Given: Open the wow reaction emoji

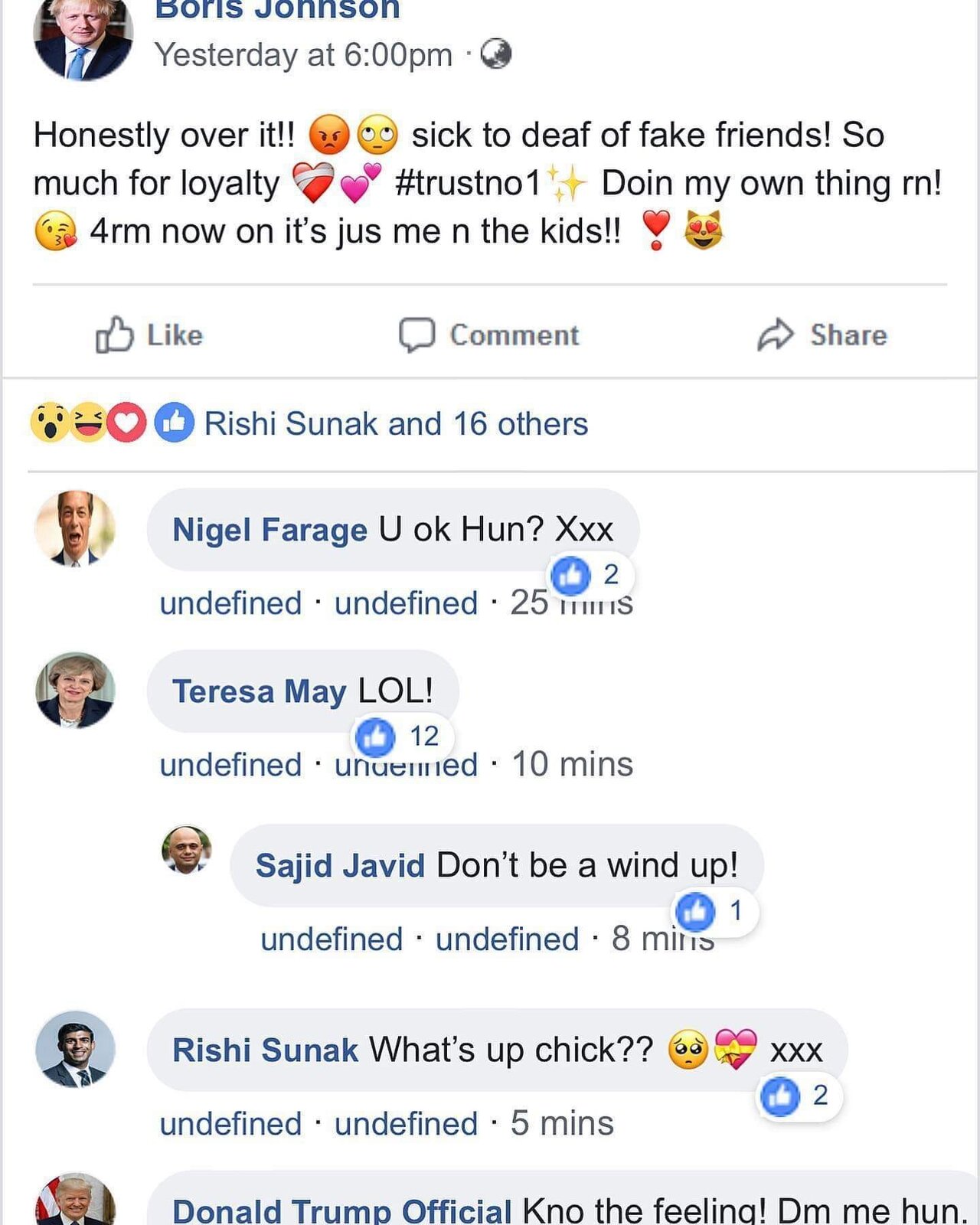Looking at the screenshot, I should click(x=49, y=423).
